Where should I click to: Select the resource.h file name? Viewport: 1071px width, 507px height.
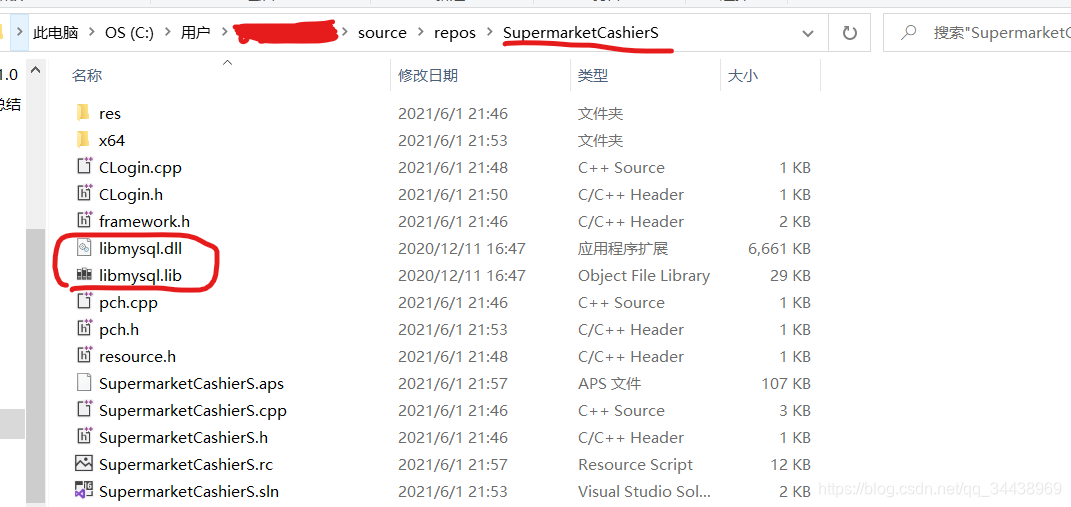[x=137, y=356]
